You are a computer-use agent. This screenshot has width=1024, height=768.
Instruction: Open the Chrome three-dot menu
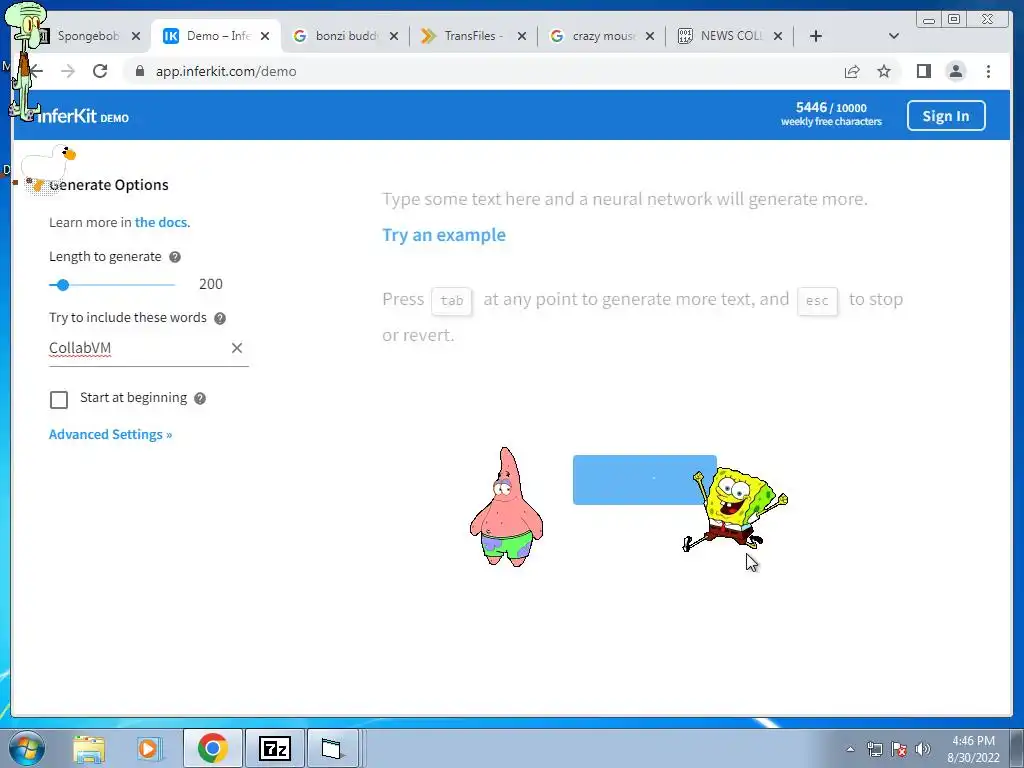click(x=988, y=71)
